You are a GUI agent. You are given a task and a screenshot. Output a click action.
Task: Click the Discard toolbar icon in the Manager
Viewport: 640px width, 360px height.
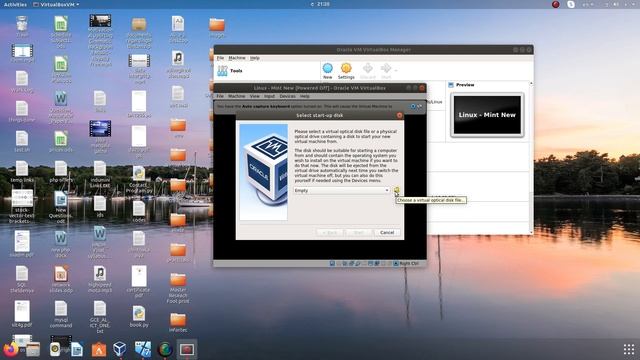point(367,71)
